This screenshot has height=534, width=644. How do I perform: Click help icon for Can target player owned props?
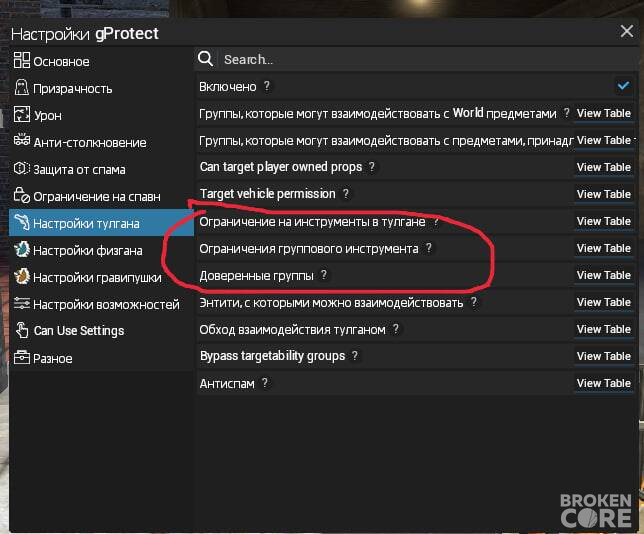click(x=372, y=166)
